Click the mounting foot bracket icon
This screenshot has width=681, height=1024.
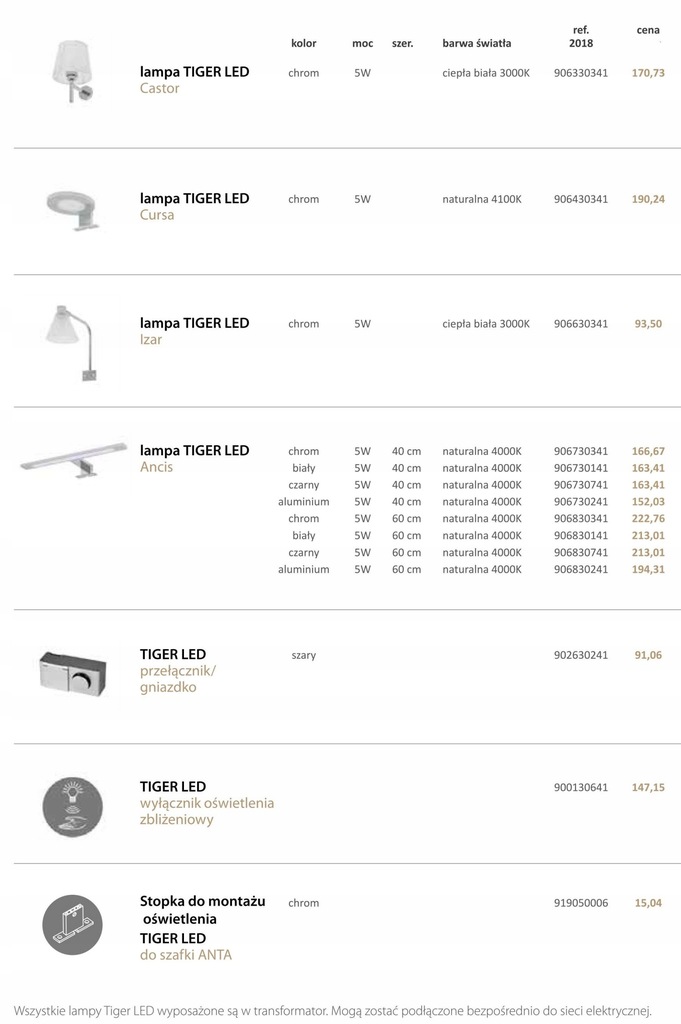pyautogui.click(x=72, y=925)
